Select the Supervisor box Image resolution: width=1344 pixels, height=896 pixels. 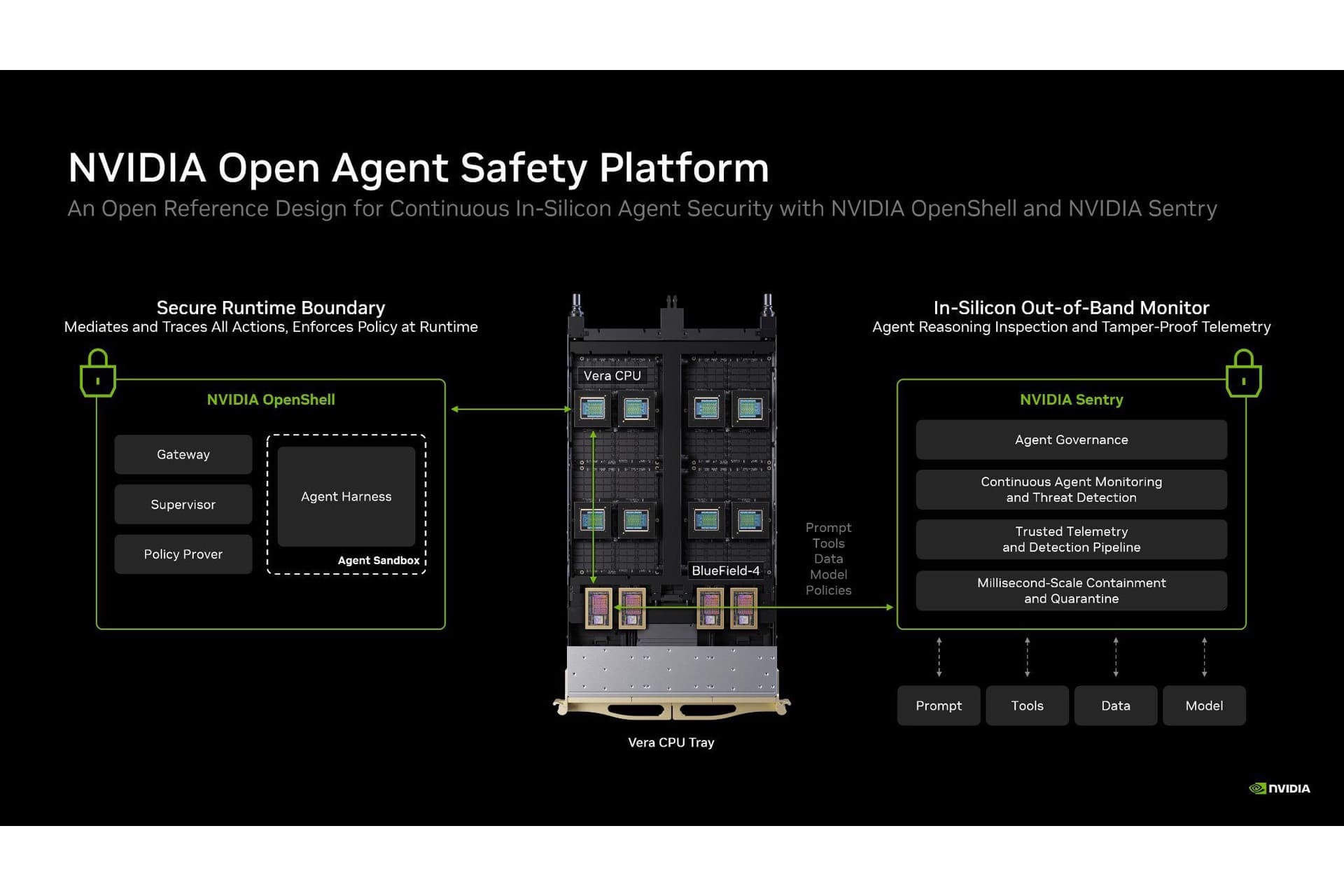(x=183, y=504)
